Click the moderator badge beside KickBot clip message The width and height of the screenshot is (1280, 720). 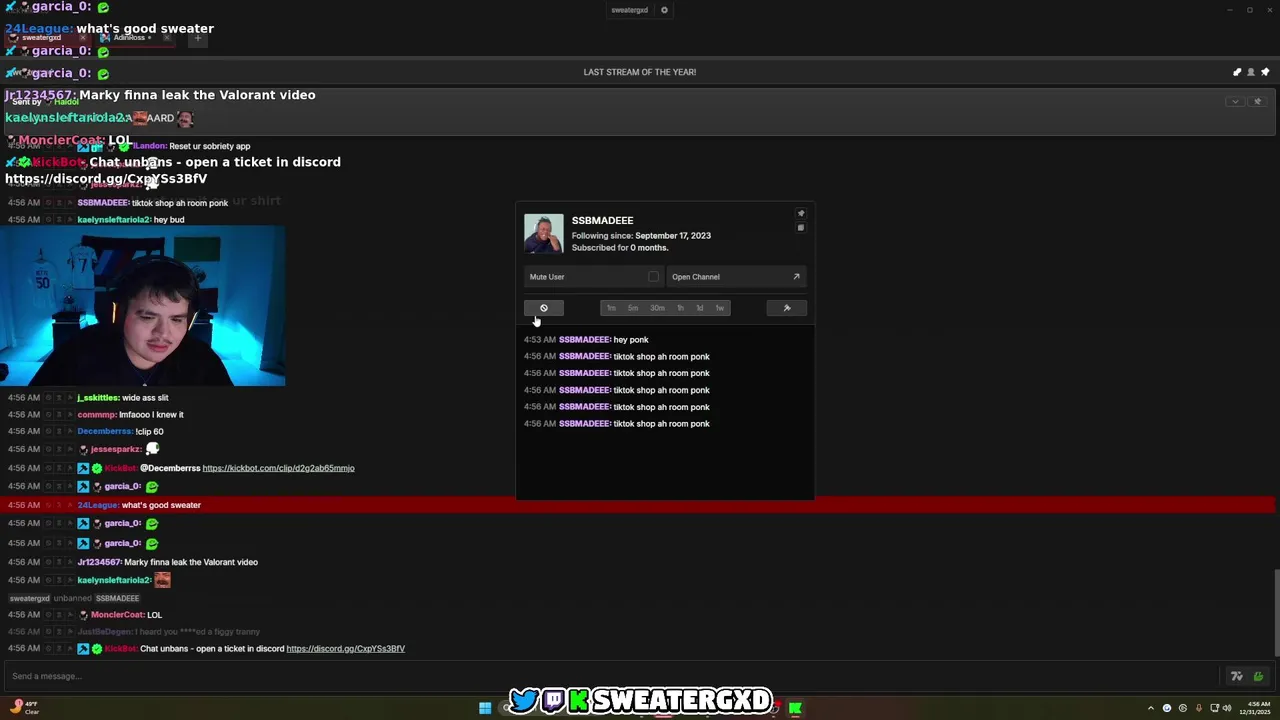[x=84, y=468]
